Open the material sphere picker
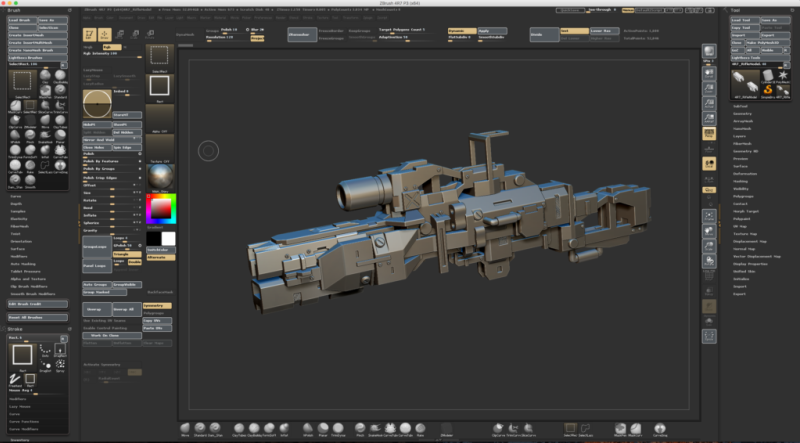 [159, 175]
